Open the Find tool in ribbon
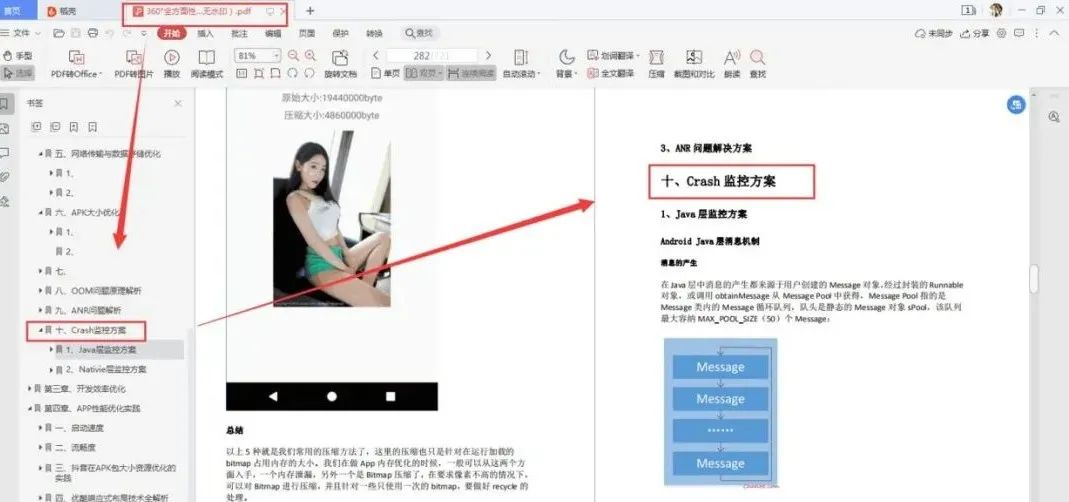 [757, 64]
